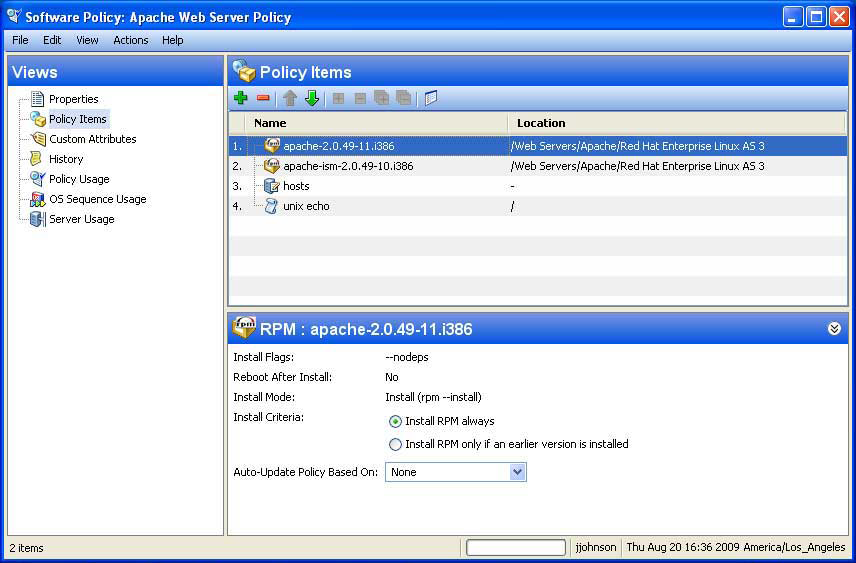
Task: Click the Properties view icon
Action: (37, 99)
